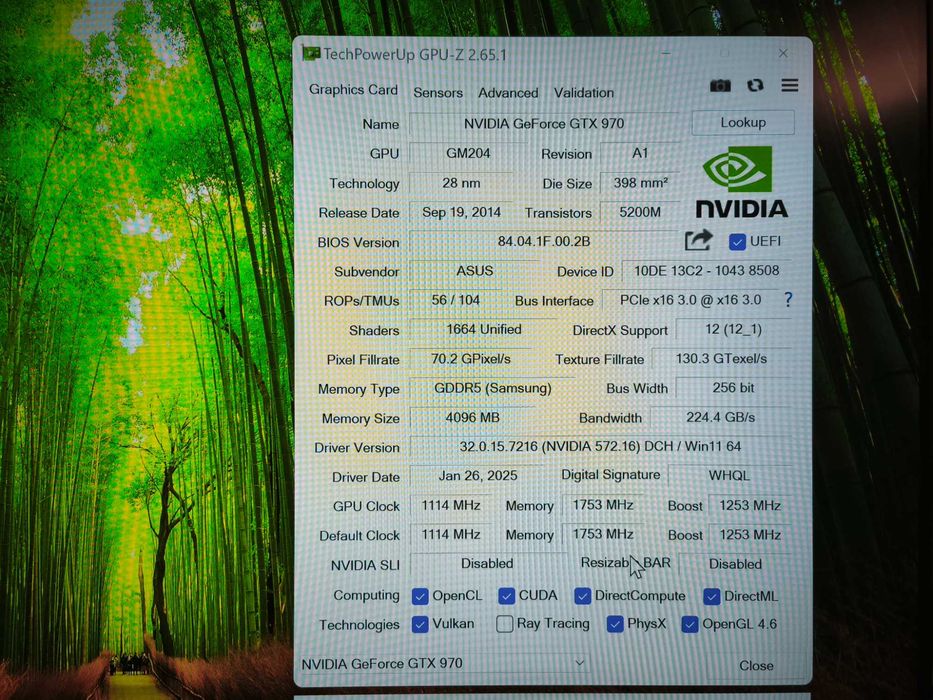Take a GPU-Z screenshot with camera icon
The width and height of the screenshot is (933, 700).
click(720, 86)
